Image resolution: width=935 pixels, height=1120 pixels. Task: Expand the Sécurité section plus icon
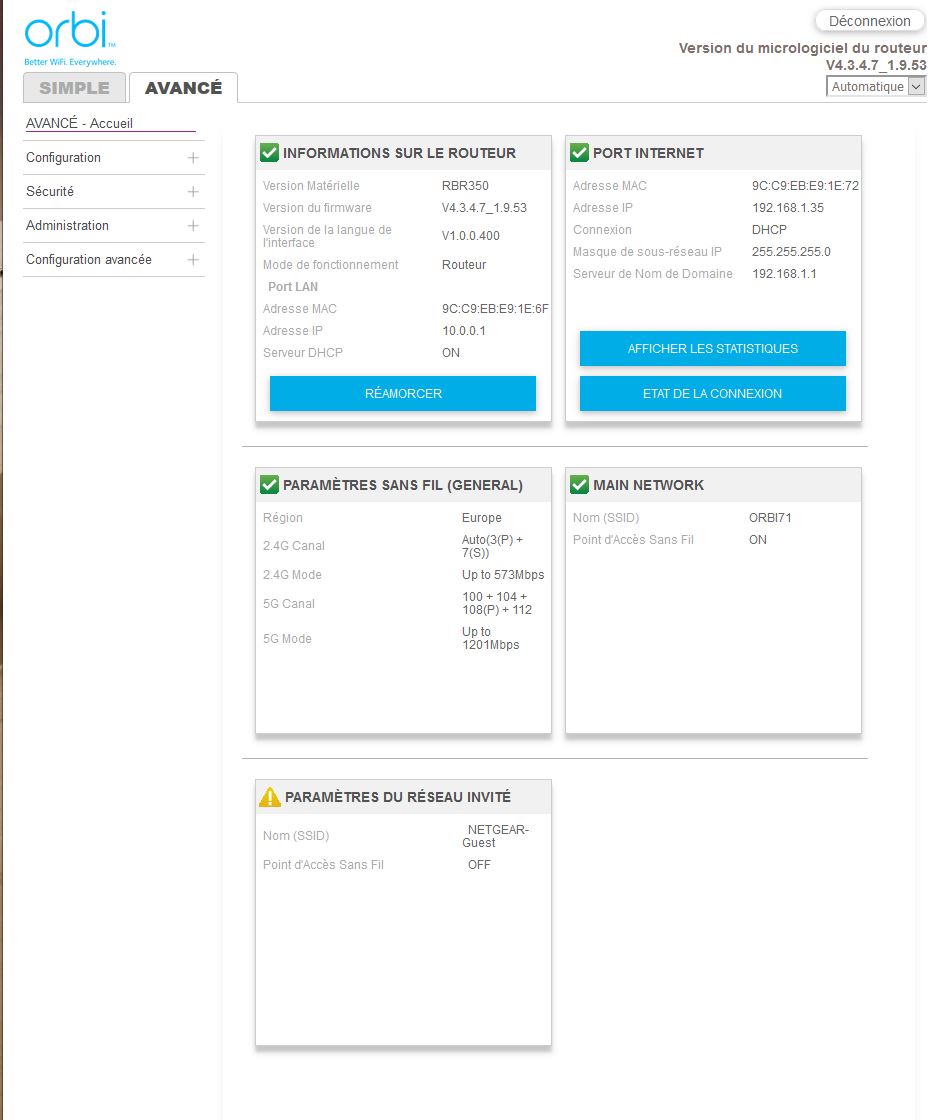click(193, 192)
